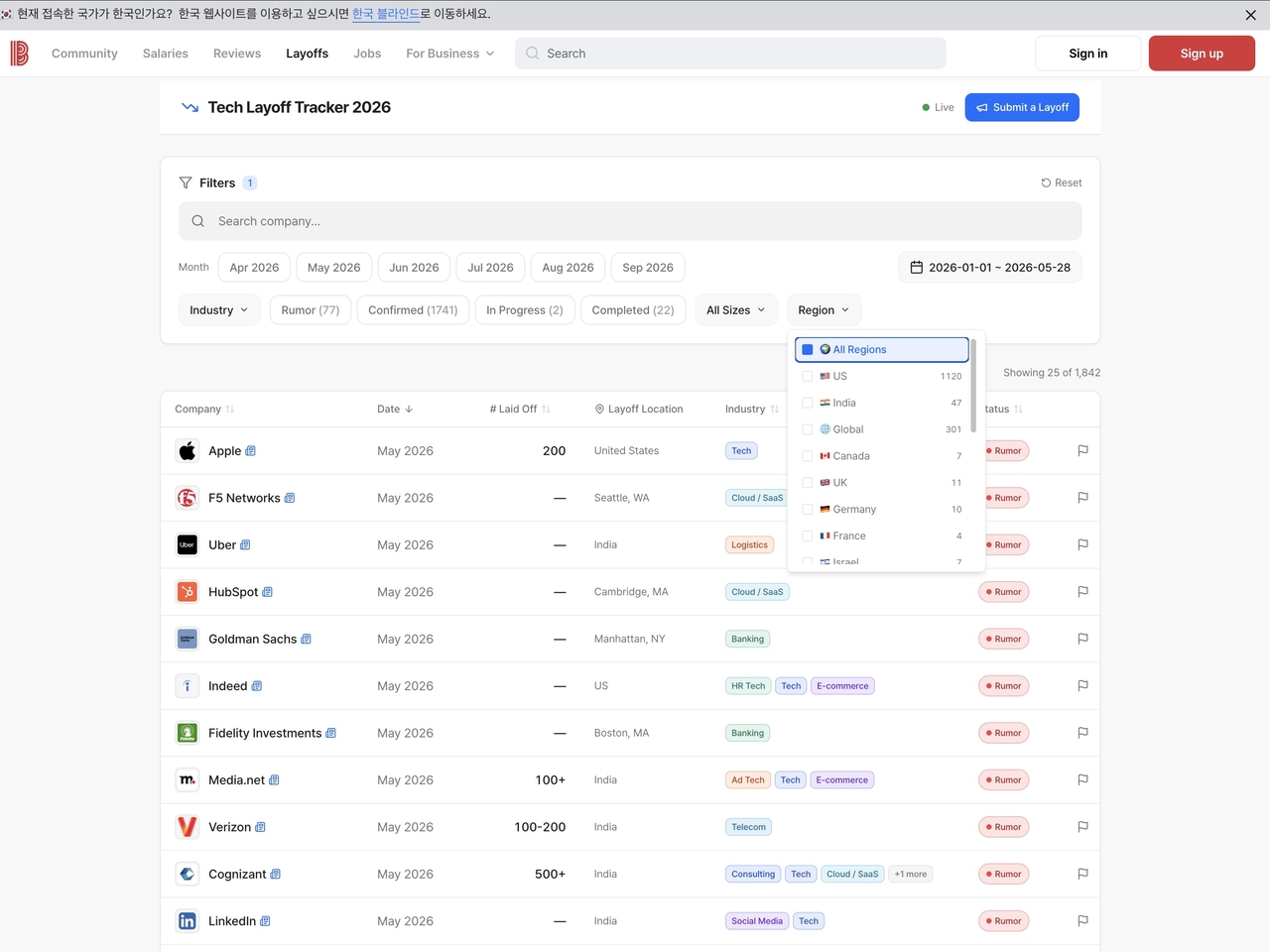Toggle the All Regions checkbox
Image resolution: width=1270 pixels, height=952 pixels.
click(808, 350)
